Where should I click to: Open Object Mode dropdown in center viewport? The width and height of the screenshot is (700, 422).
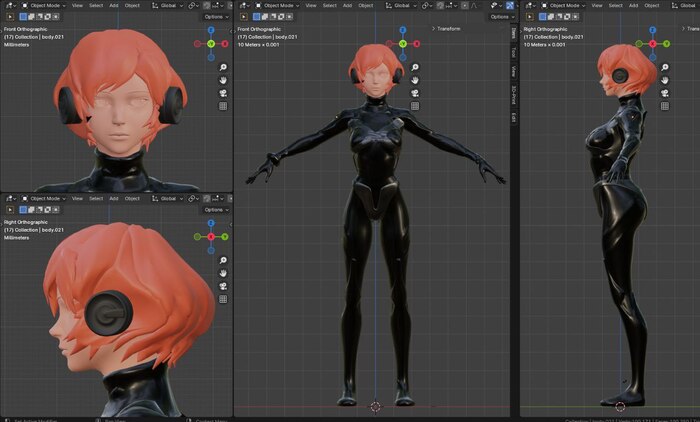click(x=277, y=5)
